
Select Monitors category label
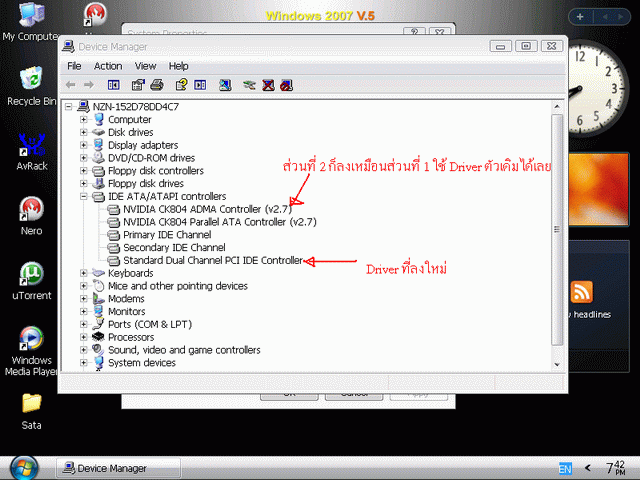click(x=127, y=311)
